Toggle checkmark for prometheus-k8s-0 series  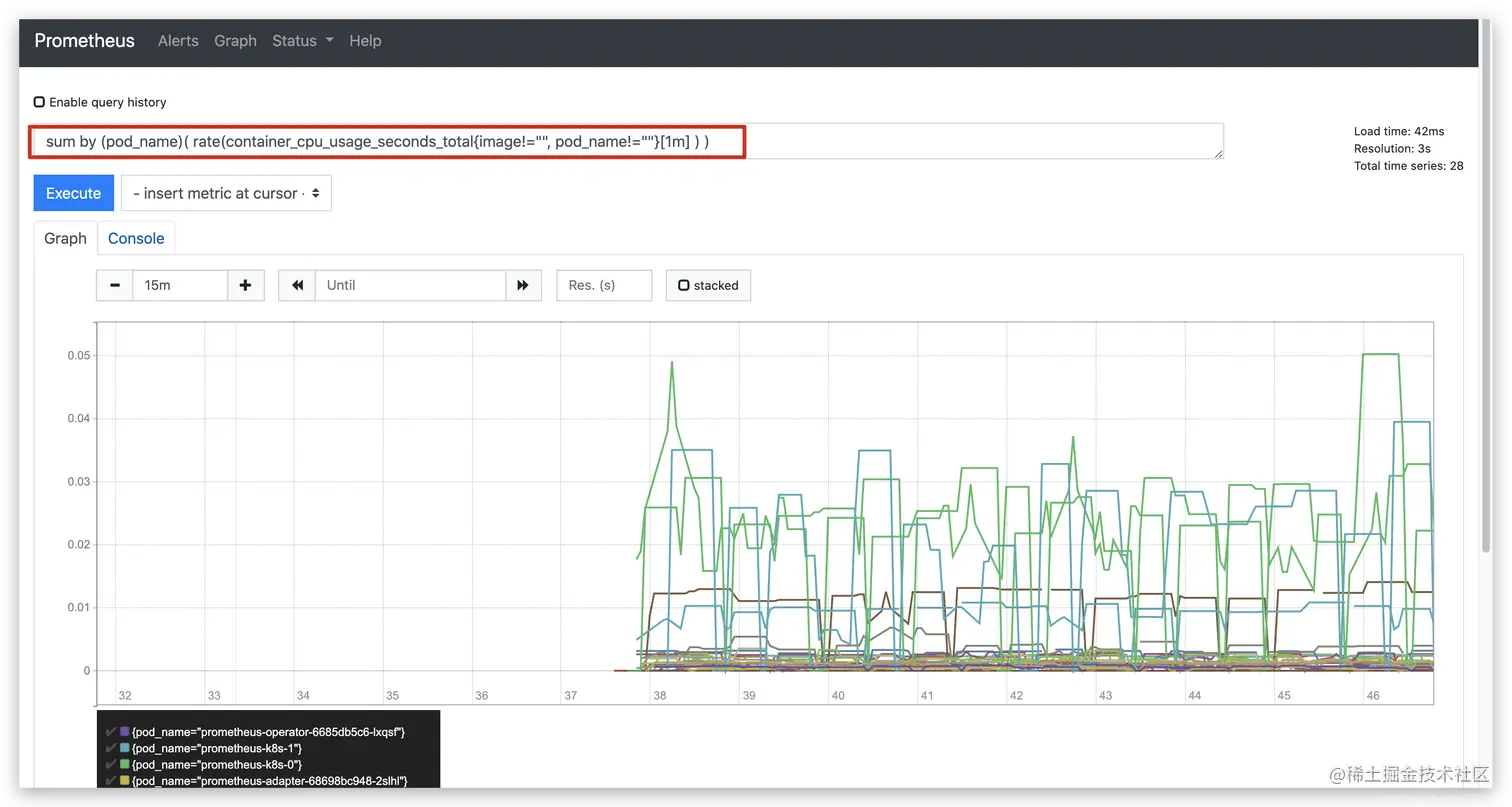(111, 764)
